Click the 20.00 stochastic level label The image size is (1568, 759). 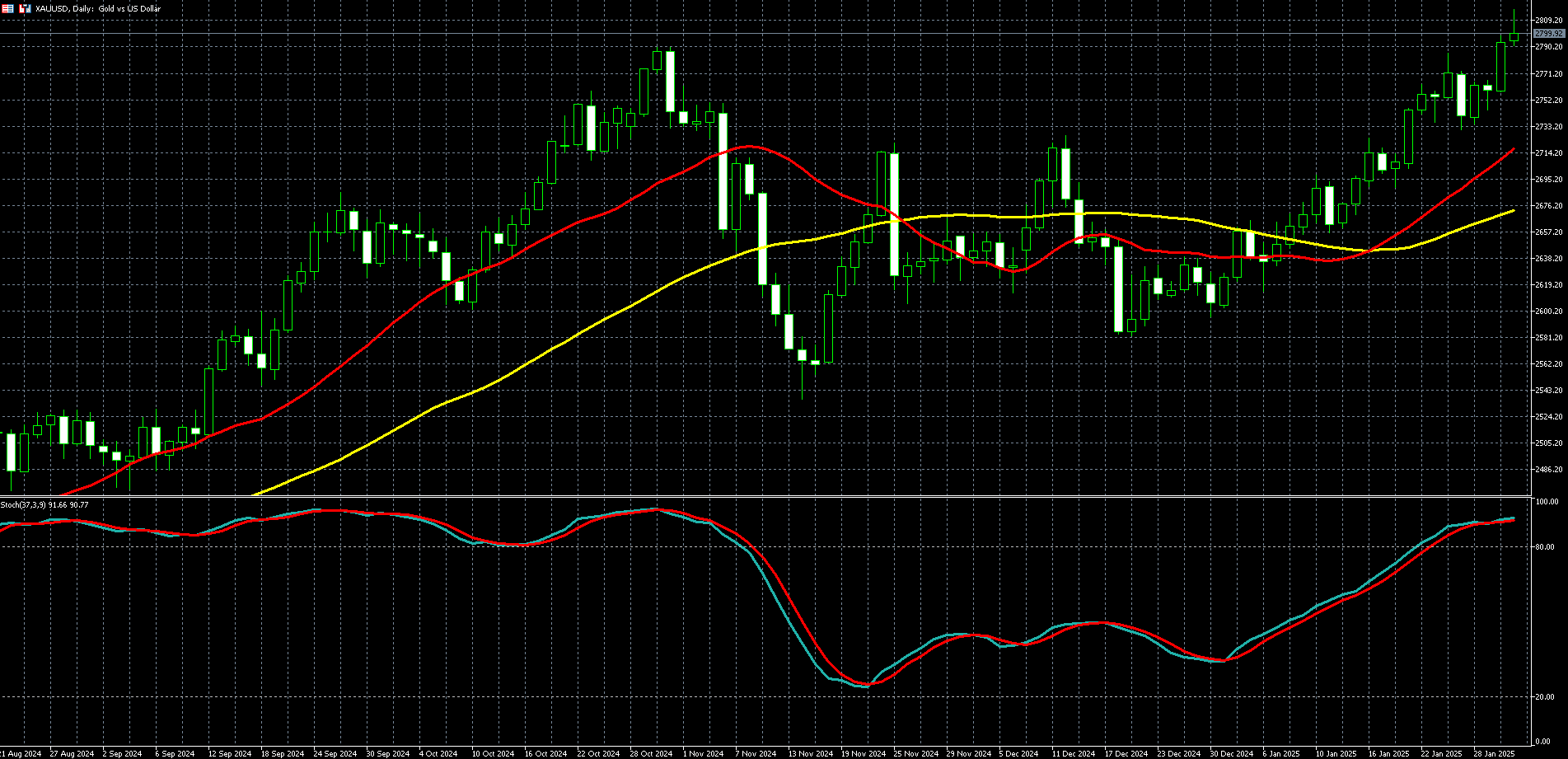click(1545, 697)
